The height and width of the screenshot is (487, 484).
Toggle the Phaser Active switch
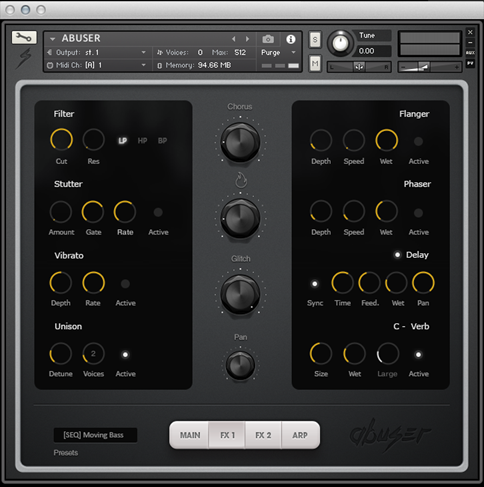coord(418,213)
